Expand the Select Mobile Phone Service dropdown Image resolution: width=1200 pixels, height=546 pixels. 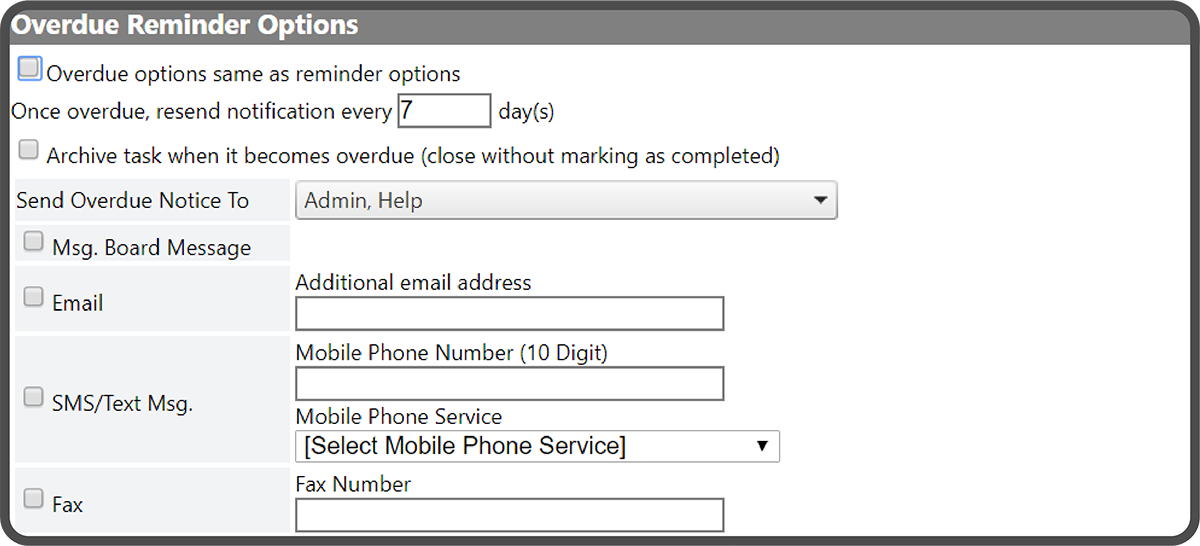click(537, 446)
